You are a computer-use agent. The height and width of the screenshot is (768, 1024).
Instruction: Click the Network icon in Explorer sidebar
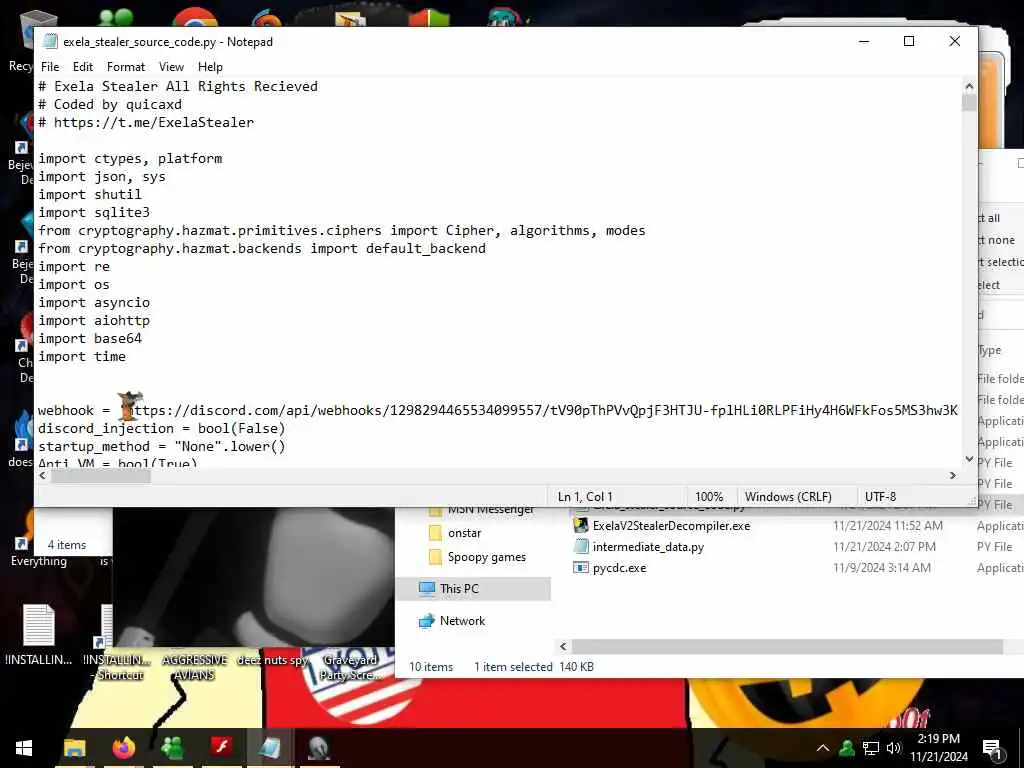coord(426,620)
